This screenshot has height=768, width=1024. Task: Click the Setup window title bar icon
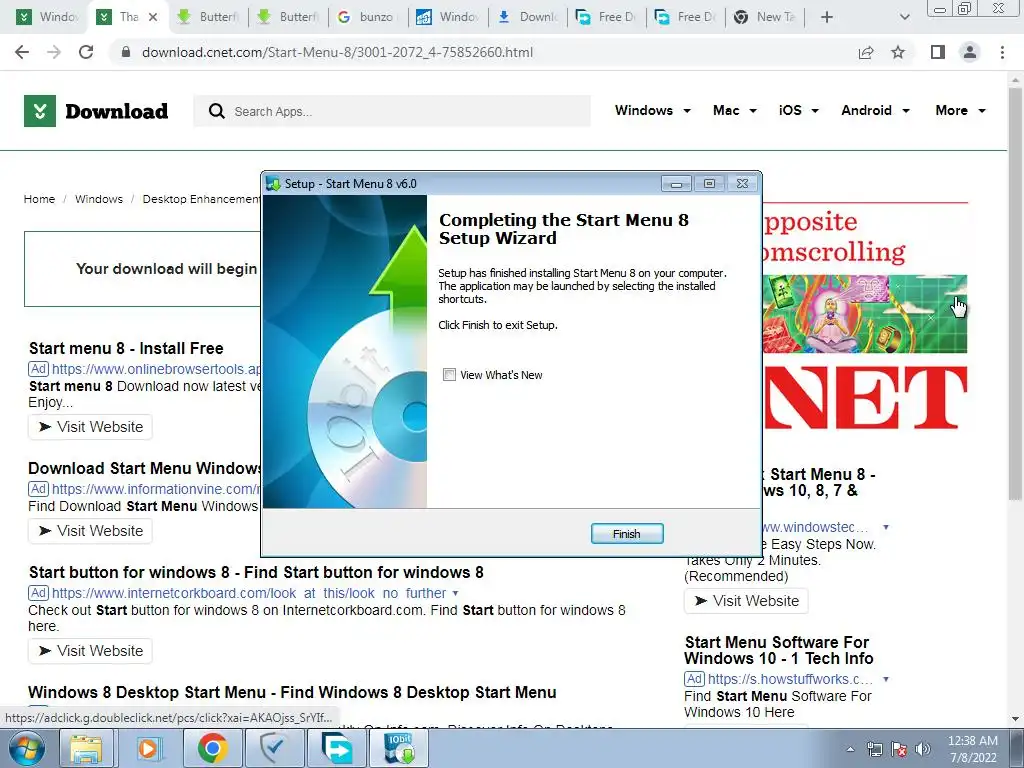(x=274, y=184)
